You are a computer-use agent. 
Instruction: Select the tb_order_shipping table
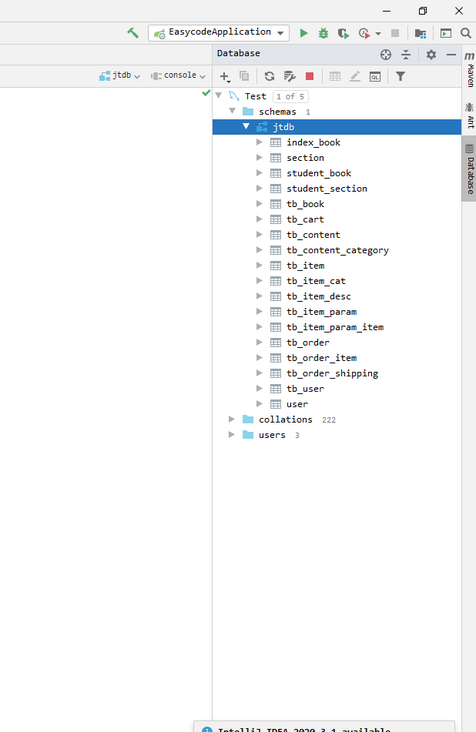(332, 373)
